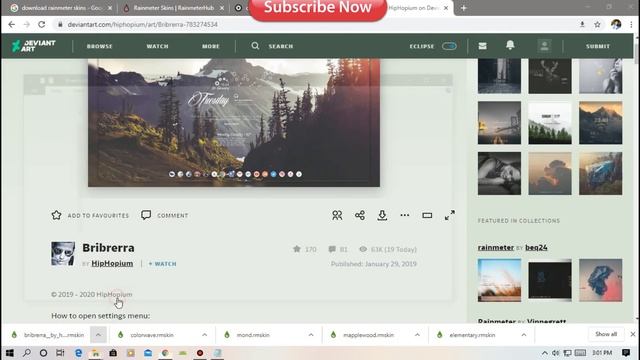Open the Windows Start button
The width and height of the screenshot is (640, 360).
coord(9,353)
